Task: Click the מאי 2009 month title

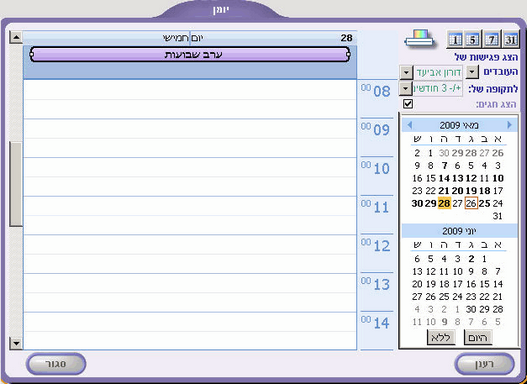Action: 459,125
